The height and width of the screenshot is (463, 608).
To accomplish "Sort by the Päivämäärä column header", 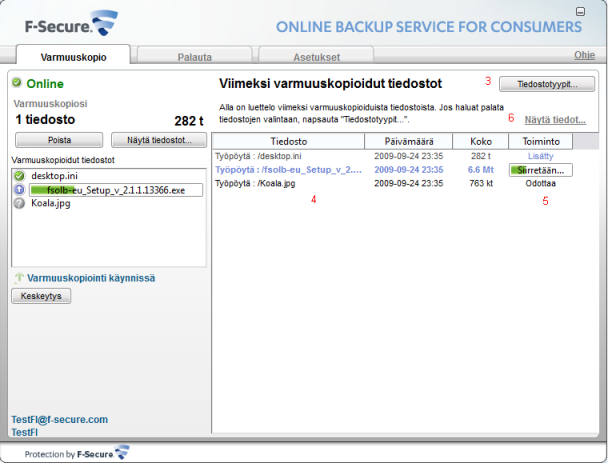I will point(409,141).
